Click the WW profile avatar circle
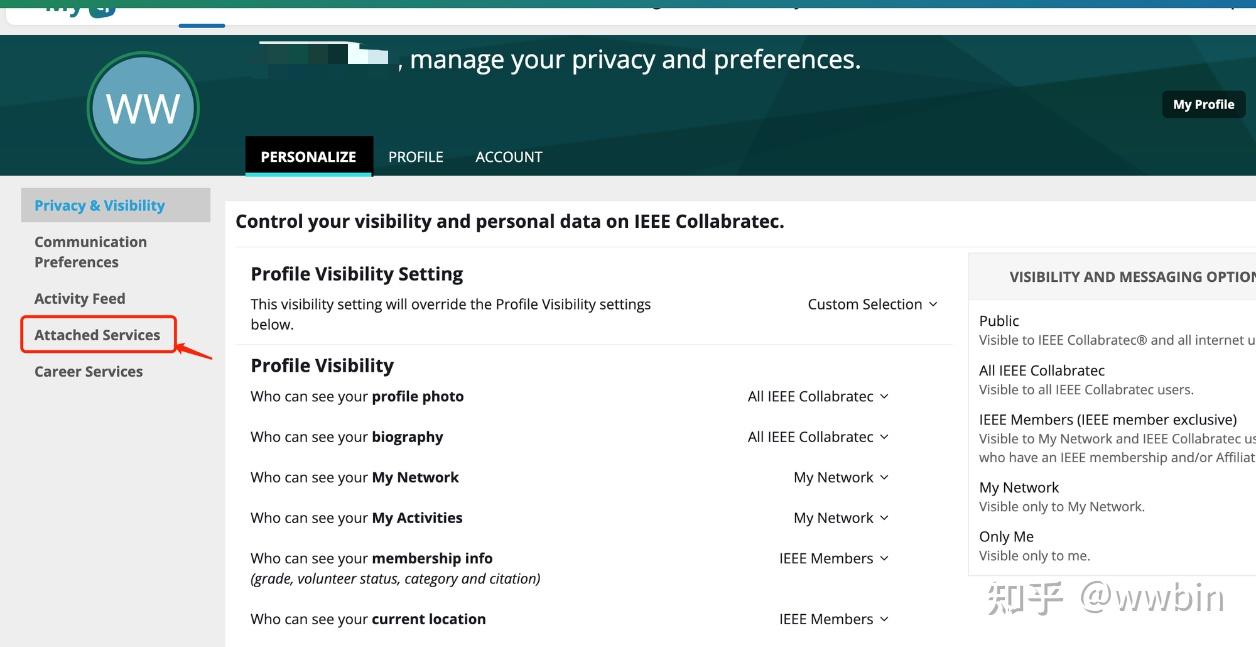The width and height of the screenshot is (1256, 647). coord(143,108)
